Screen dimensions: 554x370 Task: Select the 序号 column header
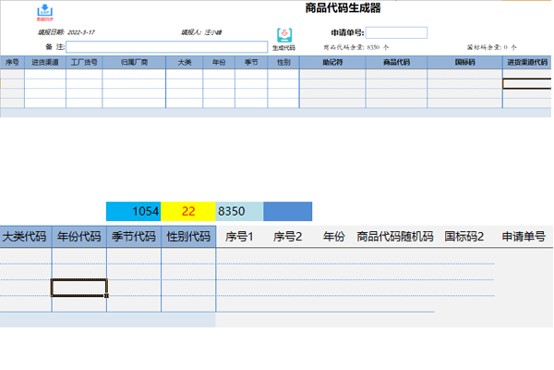pyautogui.click(x=12, y=62)
